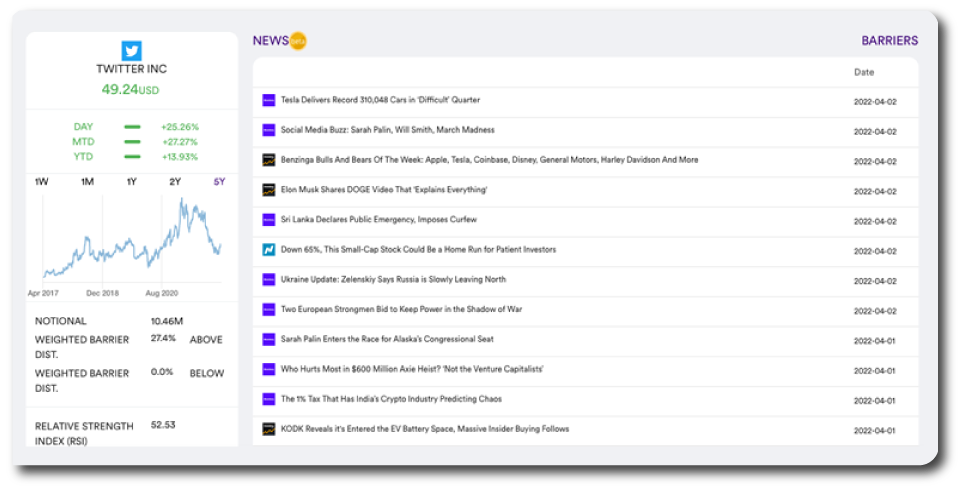
Task: Select the 1M chart range
Action: pos(87,181)
